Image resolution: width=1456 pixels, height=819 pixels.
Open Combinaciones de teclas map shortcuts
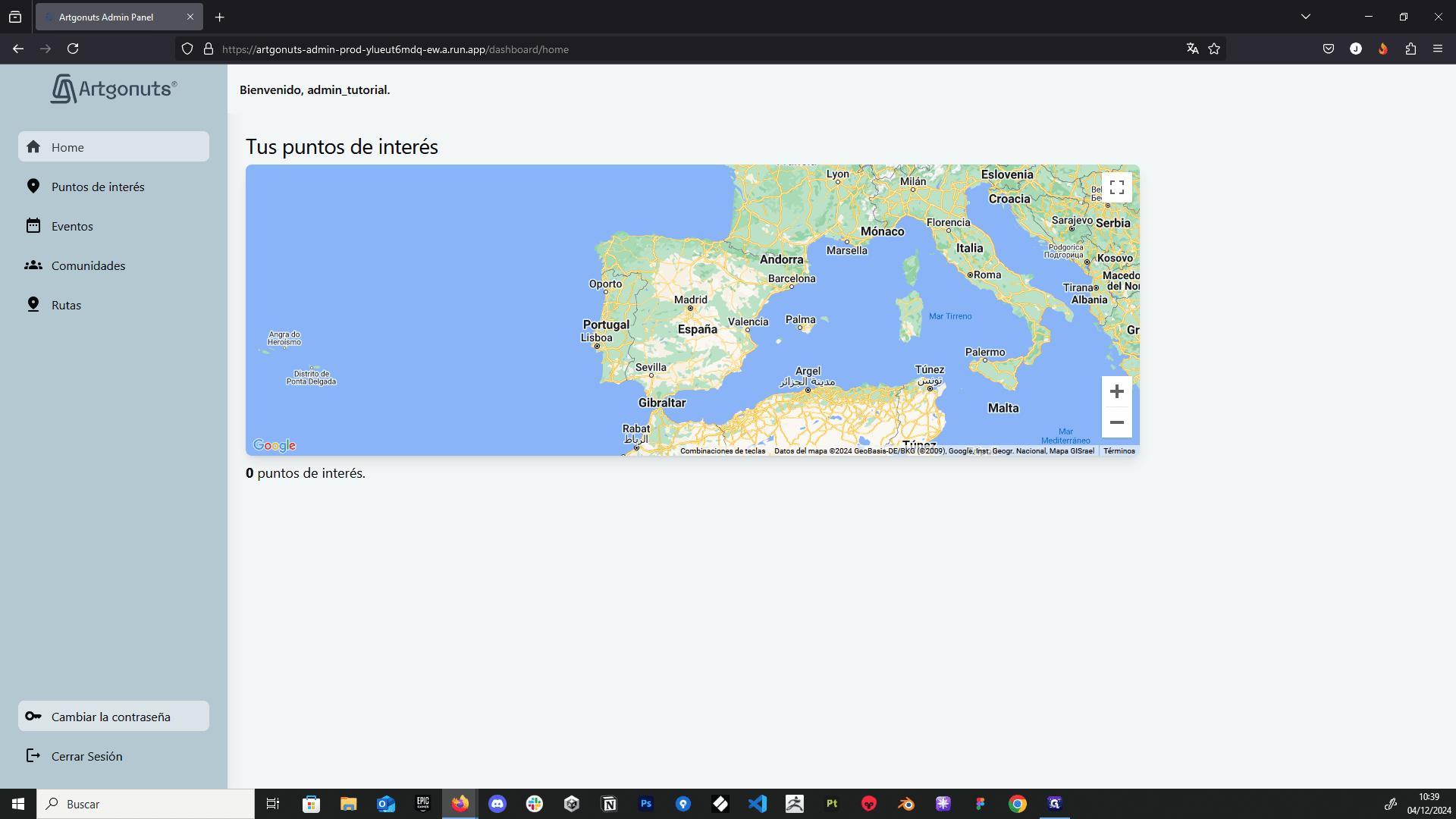click(x=723, y=451)
